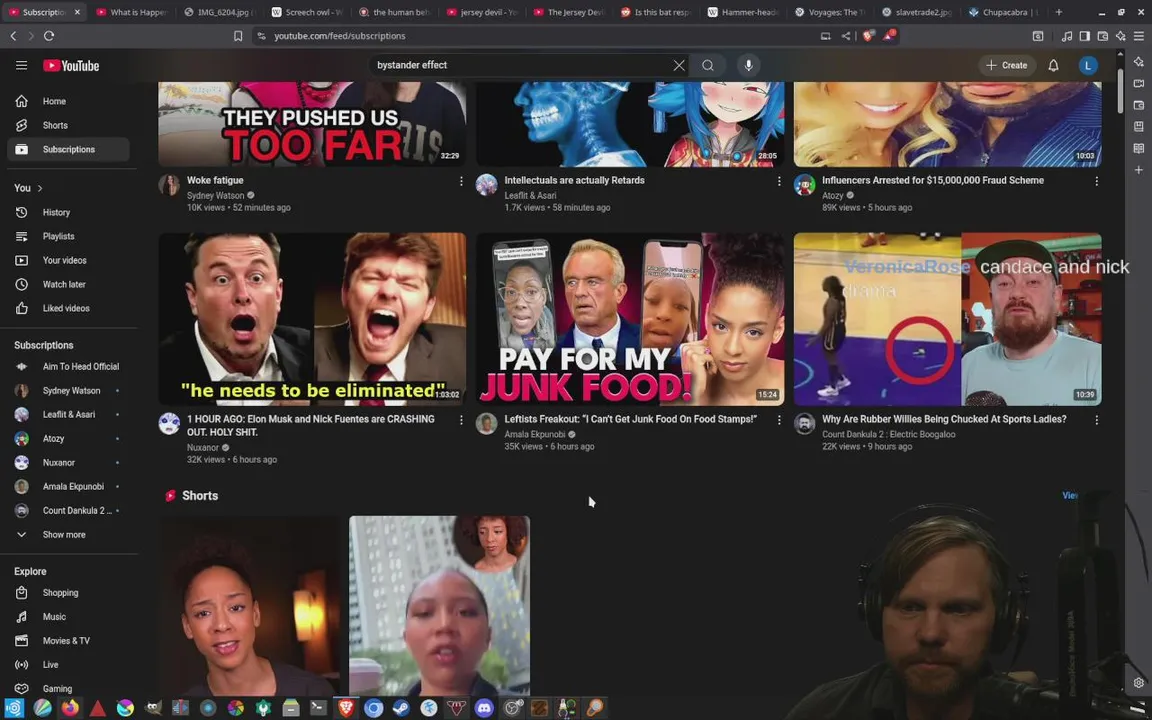Open Why Are Rubber Willies video title
This screenshot has height=720, width=1152.
[944, 419]
